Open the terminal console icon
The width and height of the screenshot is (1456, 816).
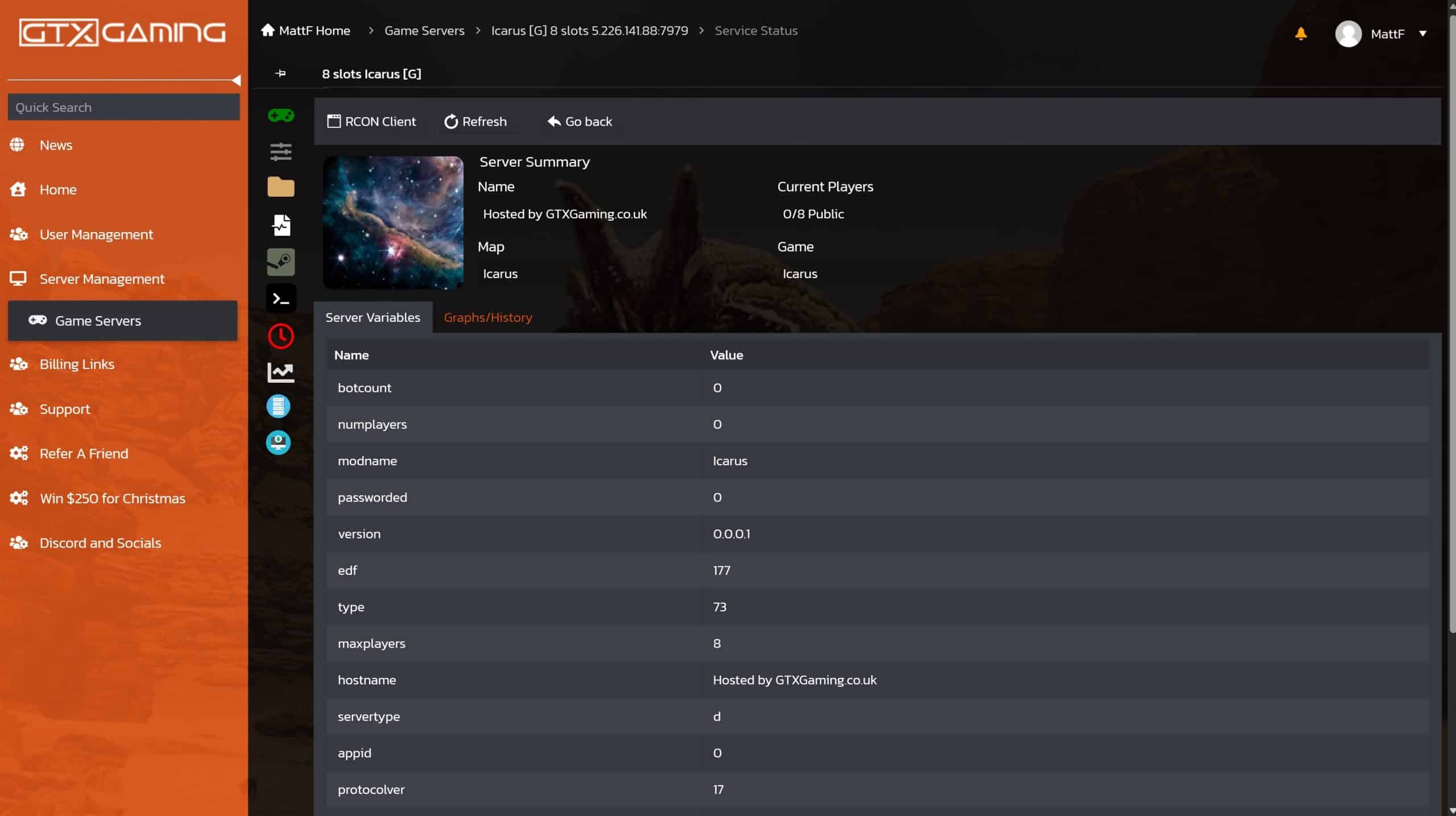click(280, 298)
